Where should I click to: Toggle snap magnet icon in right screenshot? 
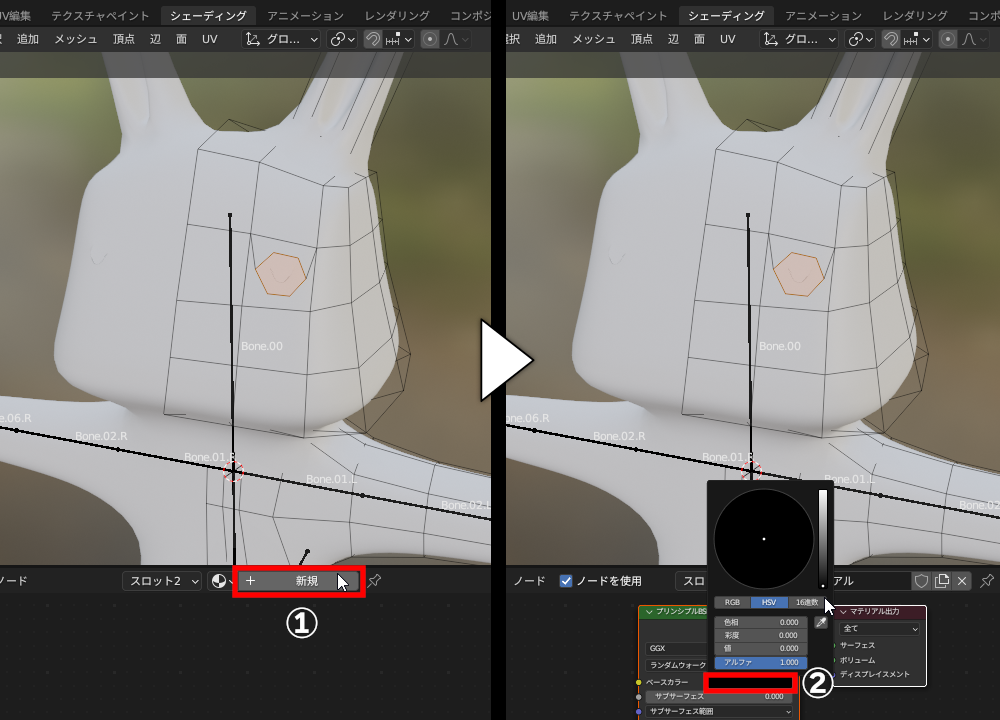(890, 40)
